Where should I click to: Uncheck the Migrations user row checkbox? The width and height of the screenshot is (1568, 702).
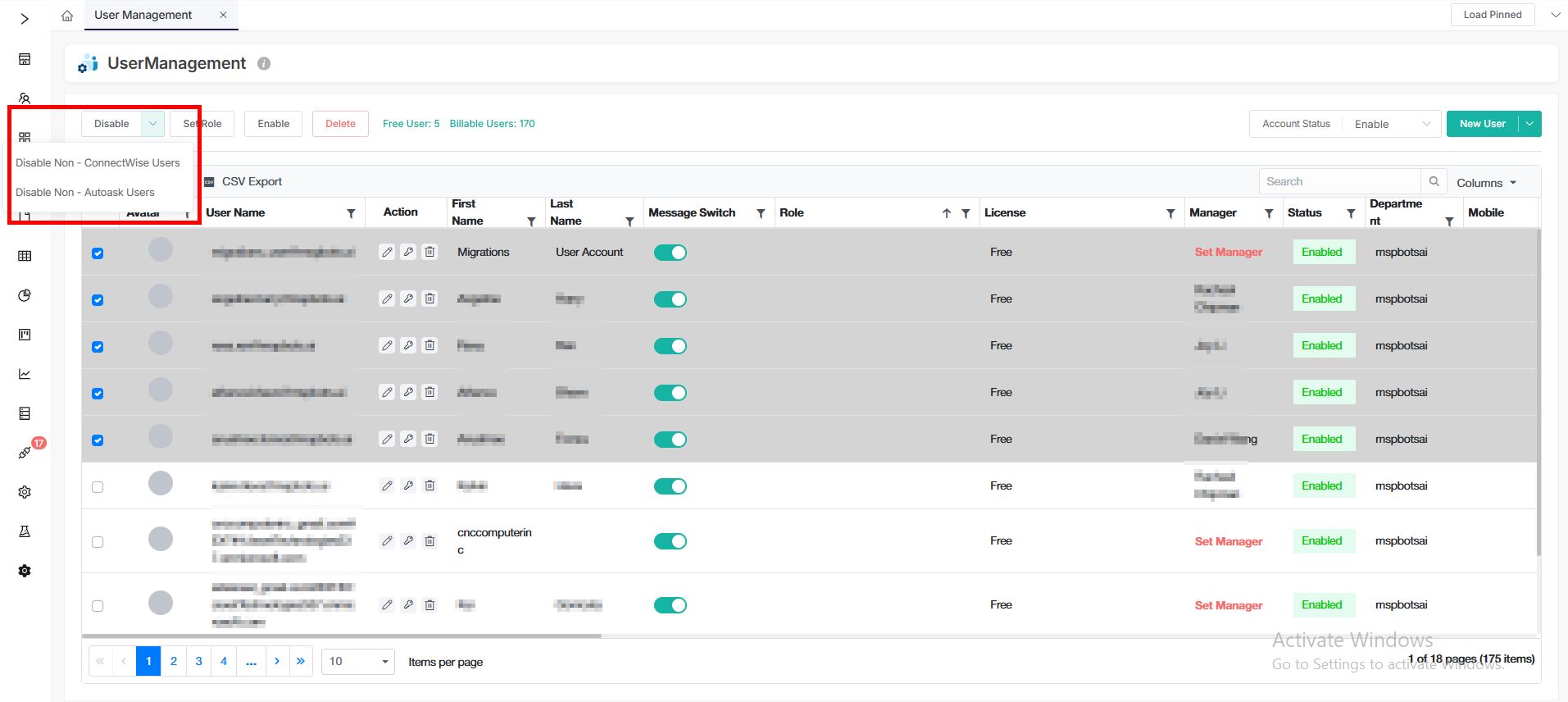(x=98, y=253)
